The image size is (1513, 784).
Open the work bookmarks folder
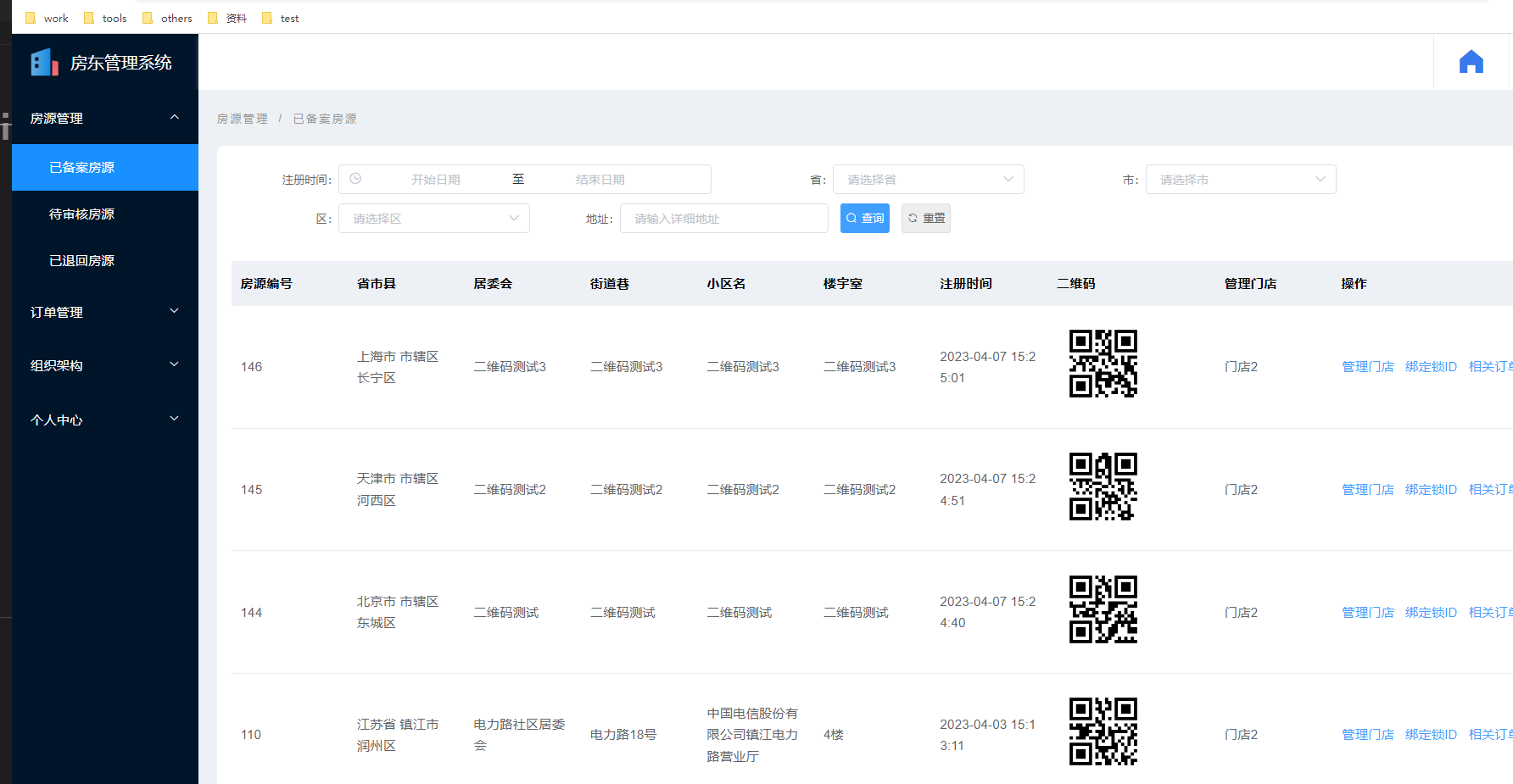[47, 18]
